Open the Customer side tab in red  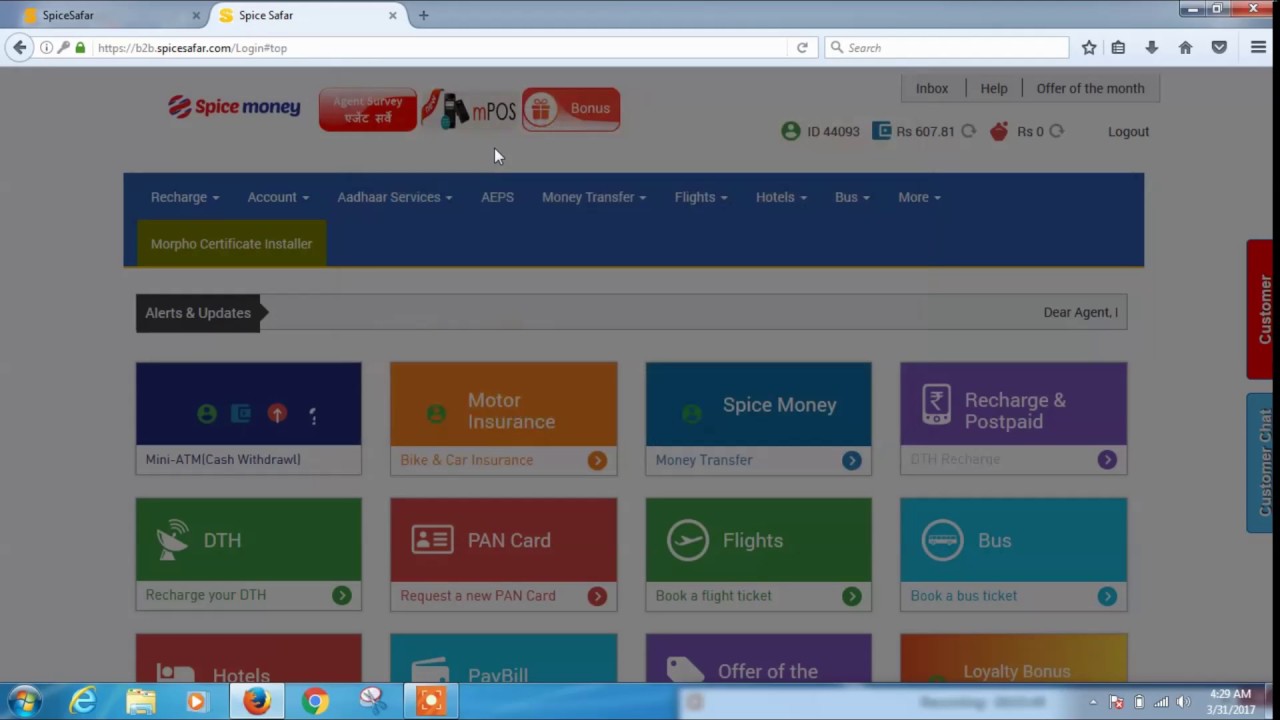coord(1262,310)
